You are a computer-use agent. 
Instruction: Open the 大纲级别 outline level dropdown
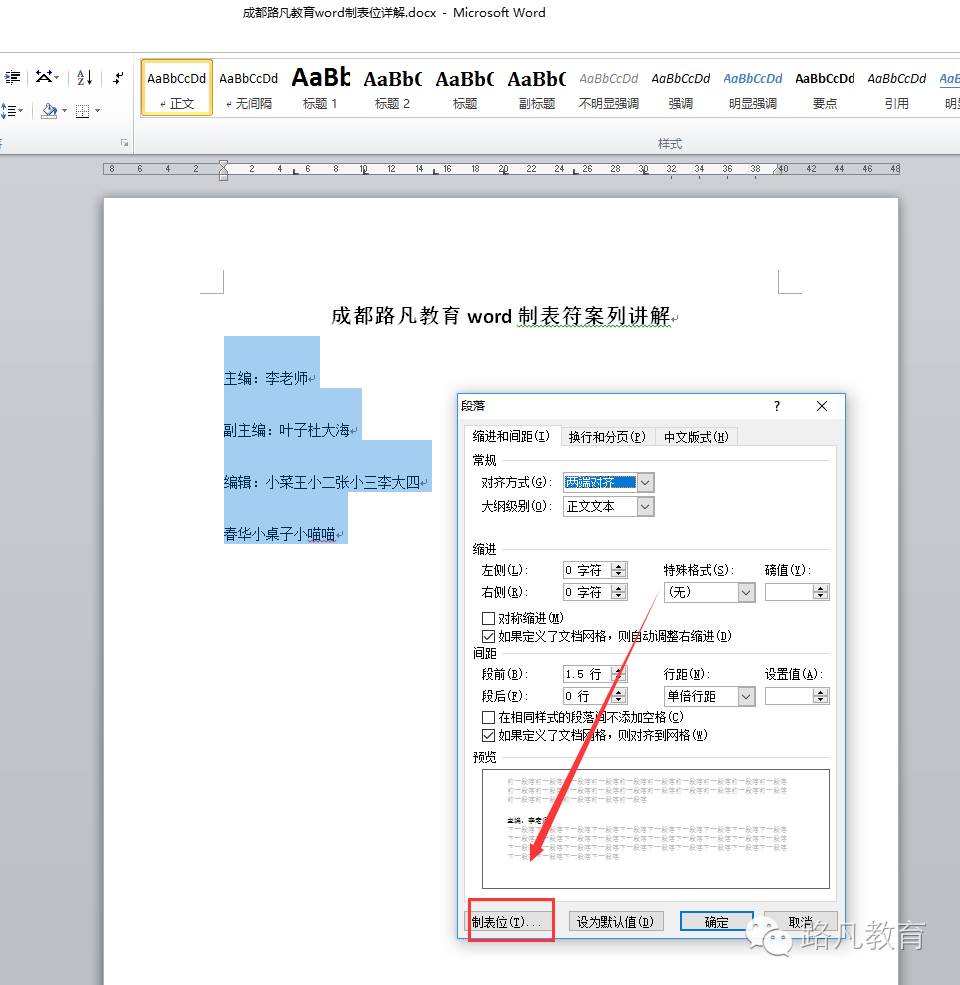(x=645, y=506)
